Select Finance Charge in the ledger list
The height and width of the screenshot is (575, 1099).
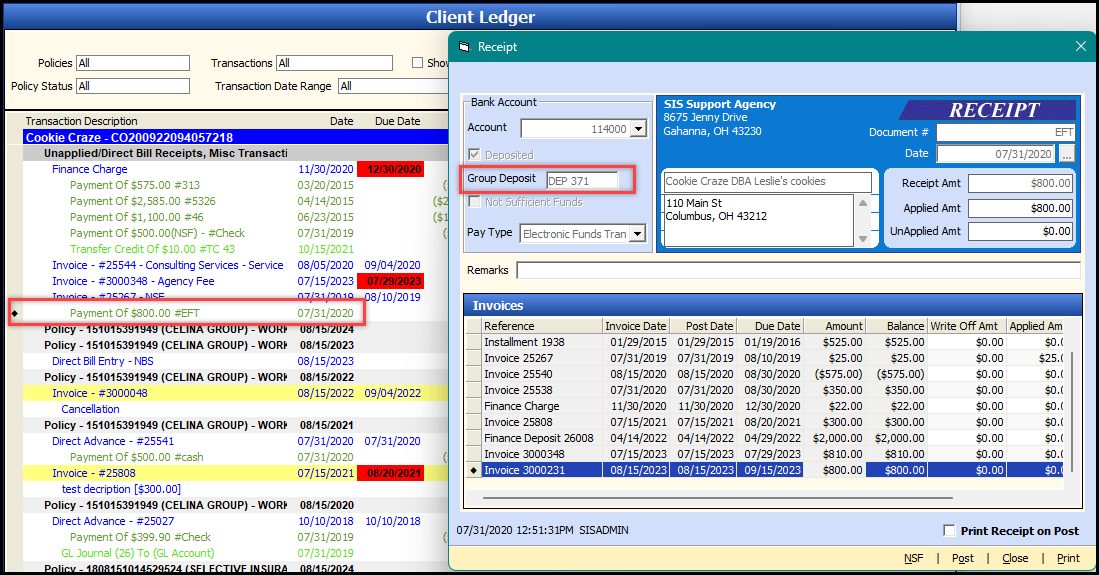pos(90,169)
